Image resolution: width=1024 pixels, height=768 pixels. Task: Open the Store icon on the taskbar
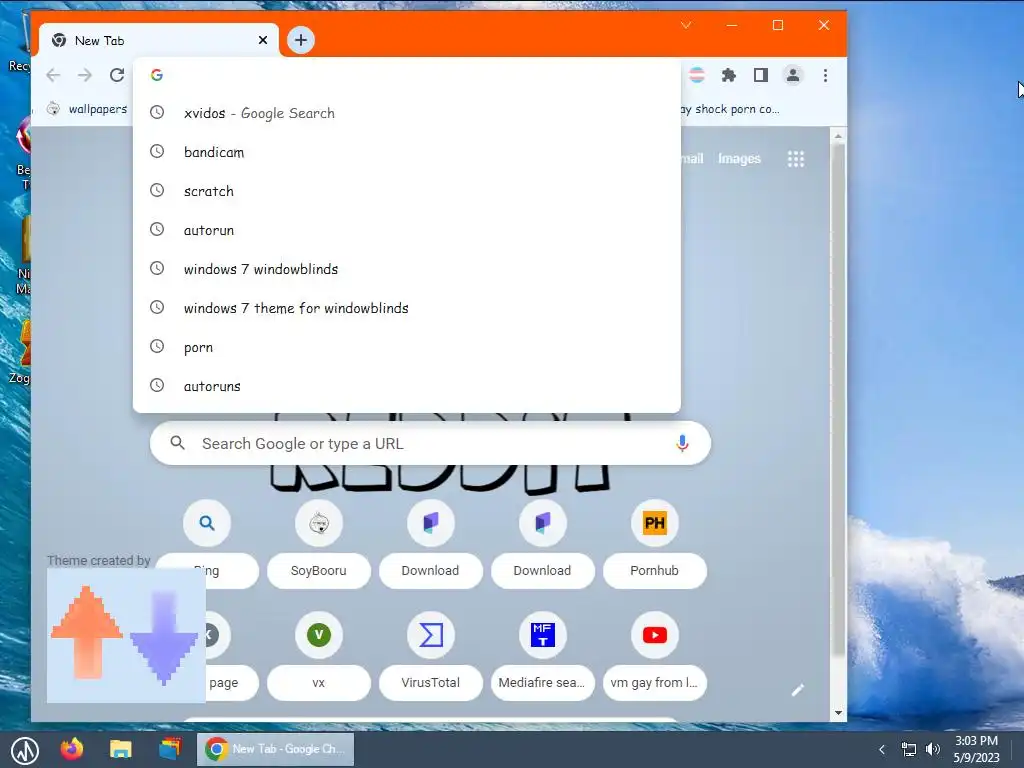170,749
